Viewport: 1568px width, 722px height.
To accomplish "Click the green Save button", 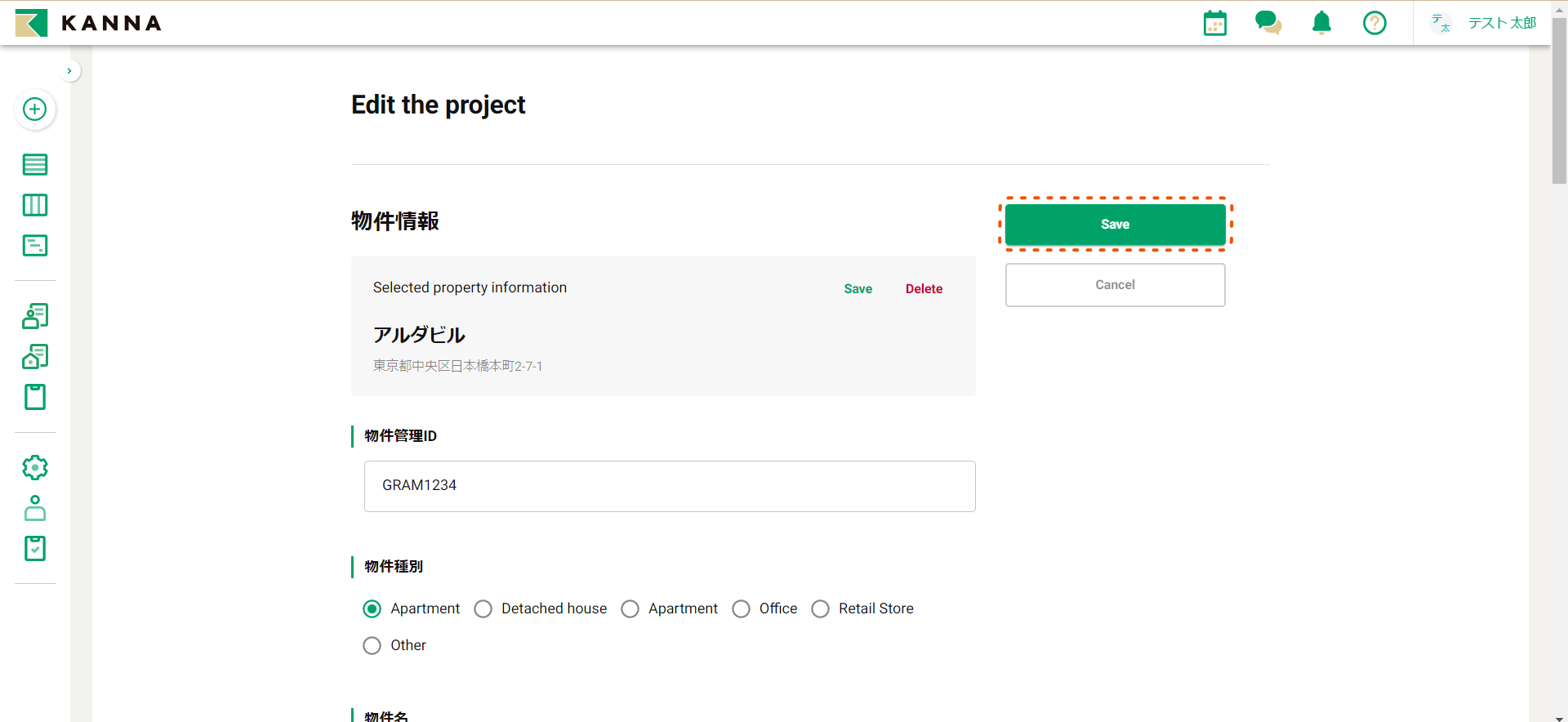I will pos(1115,225).
